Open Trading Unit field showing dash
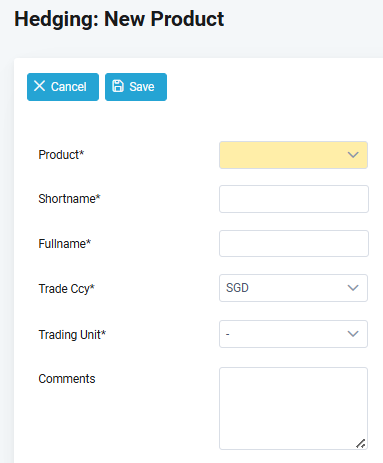This screenshot has height=463, width=383. (x=293, y=334)
